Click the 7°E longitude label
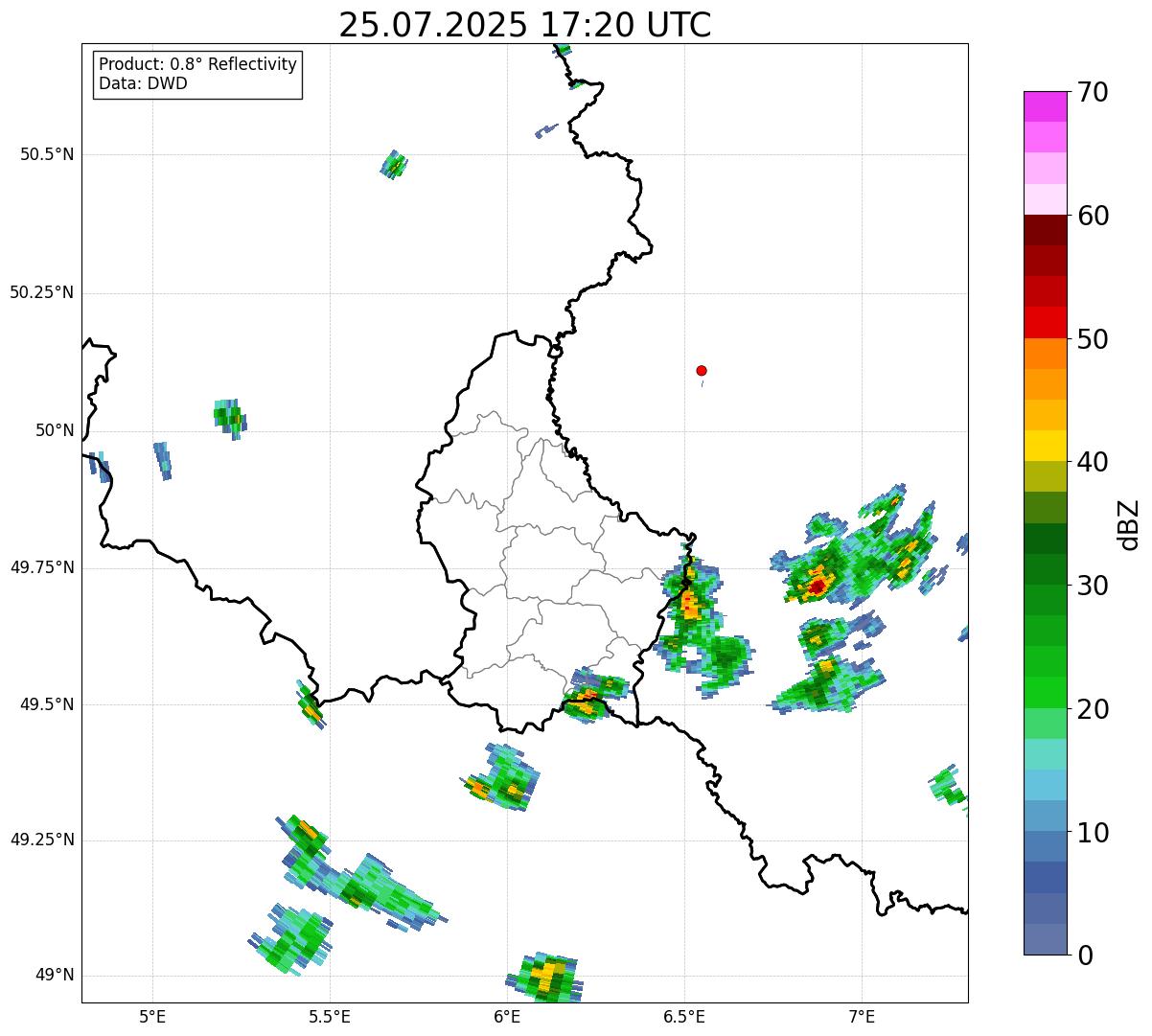 [x=862, y=1016]
